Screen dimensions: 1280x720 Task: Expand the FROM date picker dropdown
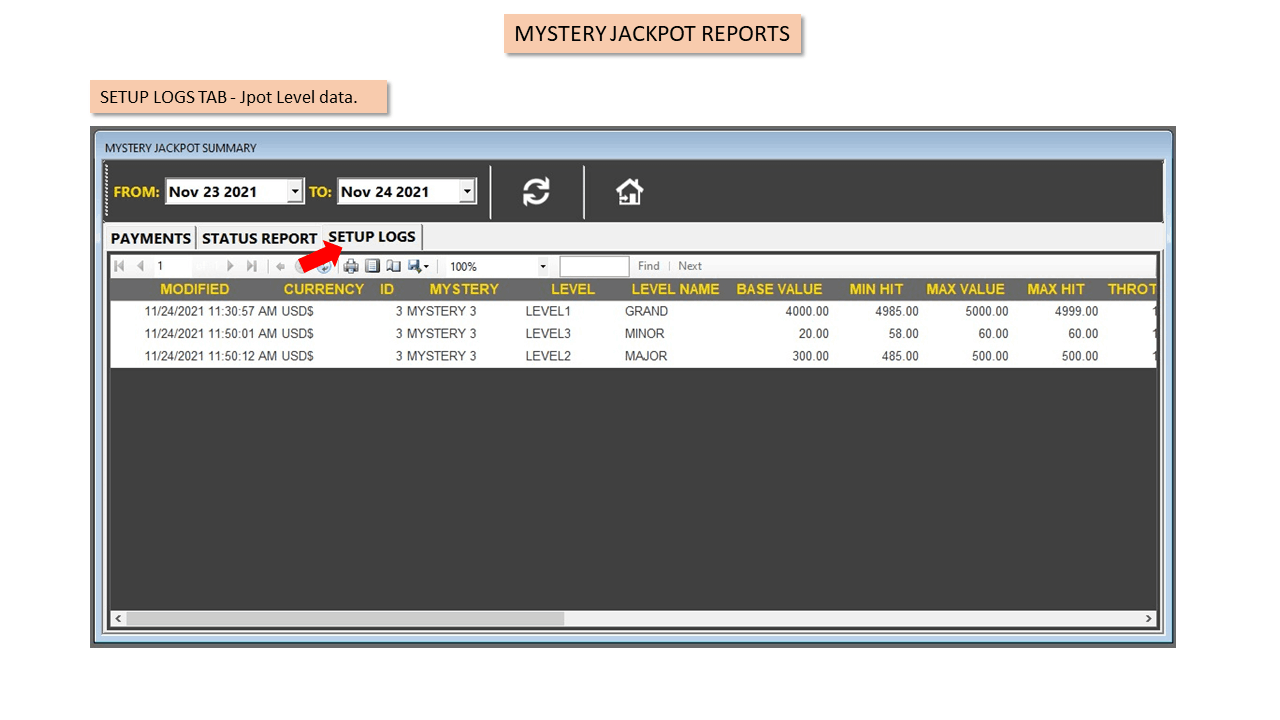point(294,191)
